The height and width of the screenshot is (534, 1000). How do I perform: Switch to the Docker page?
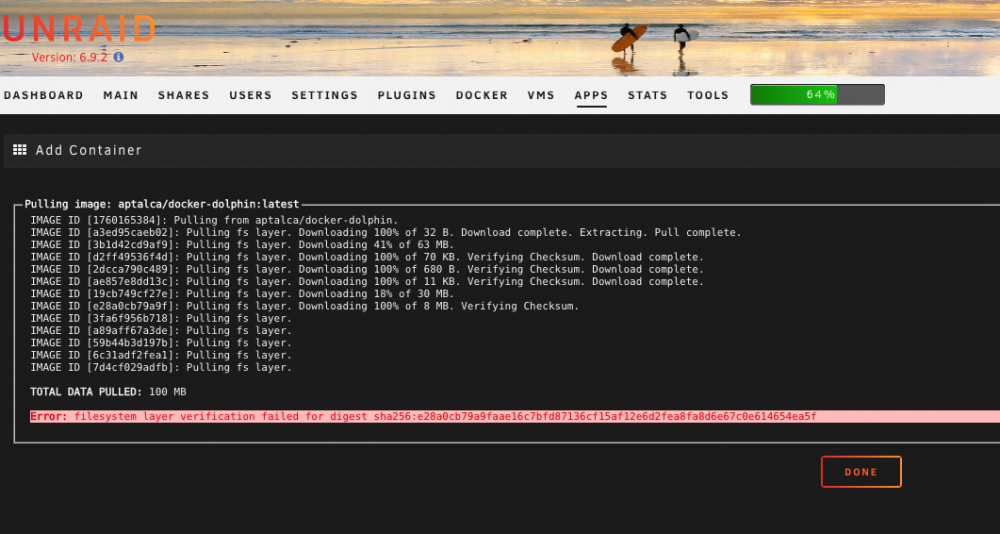[x=482, y=95]
